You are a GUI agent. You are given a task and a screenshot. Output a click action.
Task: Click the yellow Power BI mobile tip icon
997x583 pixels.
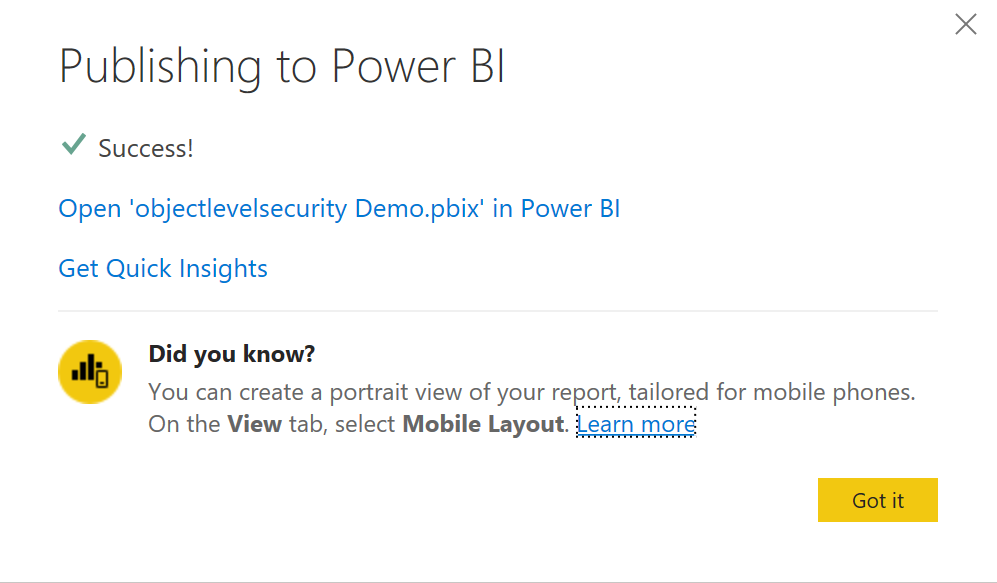pos(90,372)
